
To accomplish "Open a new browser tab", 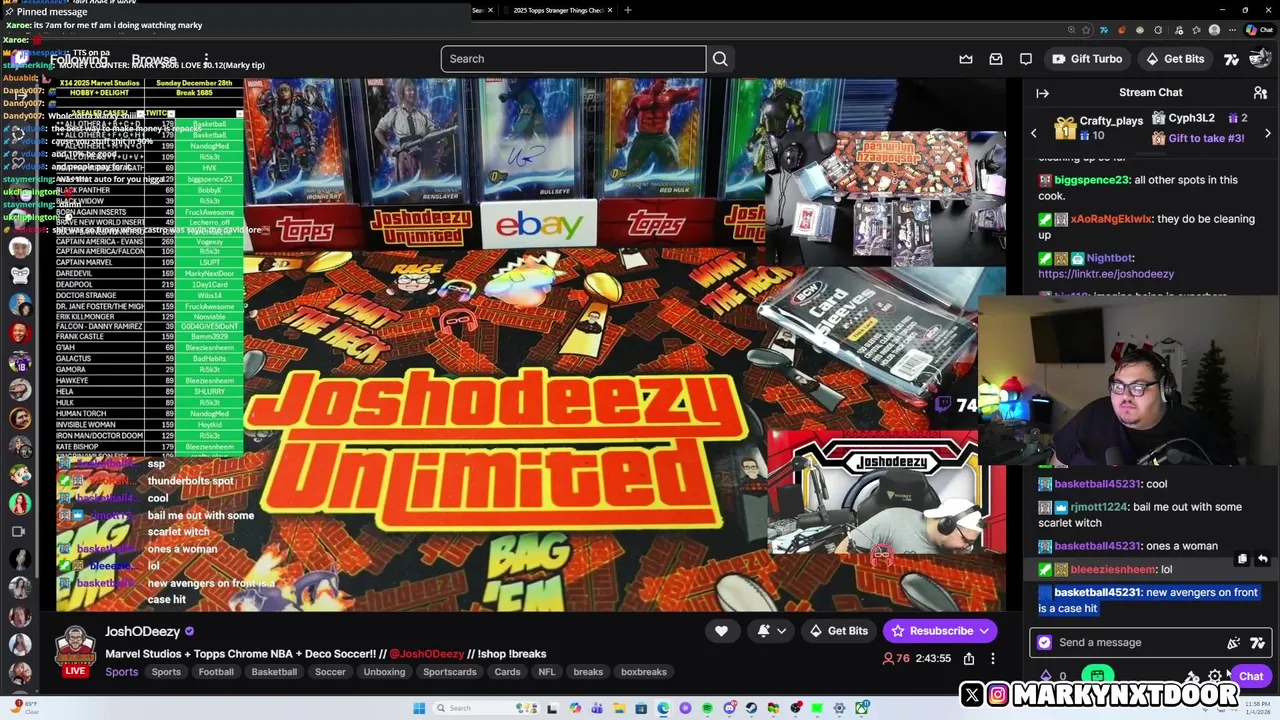I will point(628,10).
